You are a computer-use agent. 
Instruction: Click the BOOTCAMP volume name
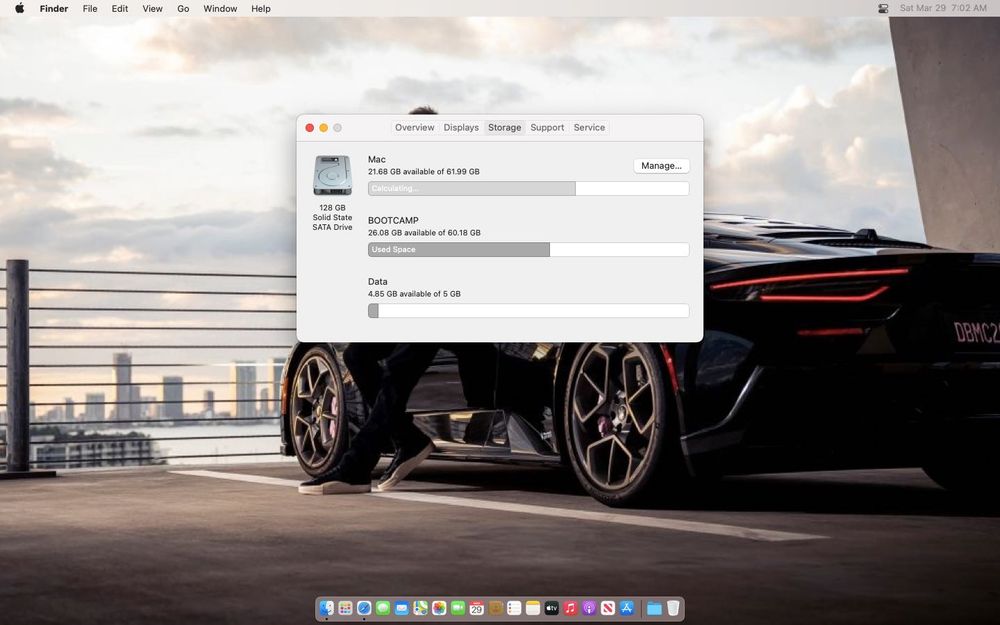pyautogui.click(x=393, y=221)
